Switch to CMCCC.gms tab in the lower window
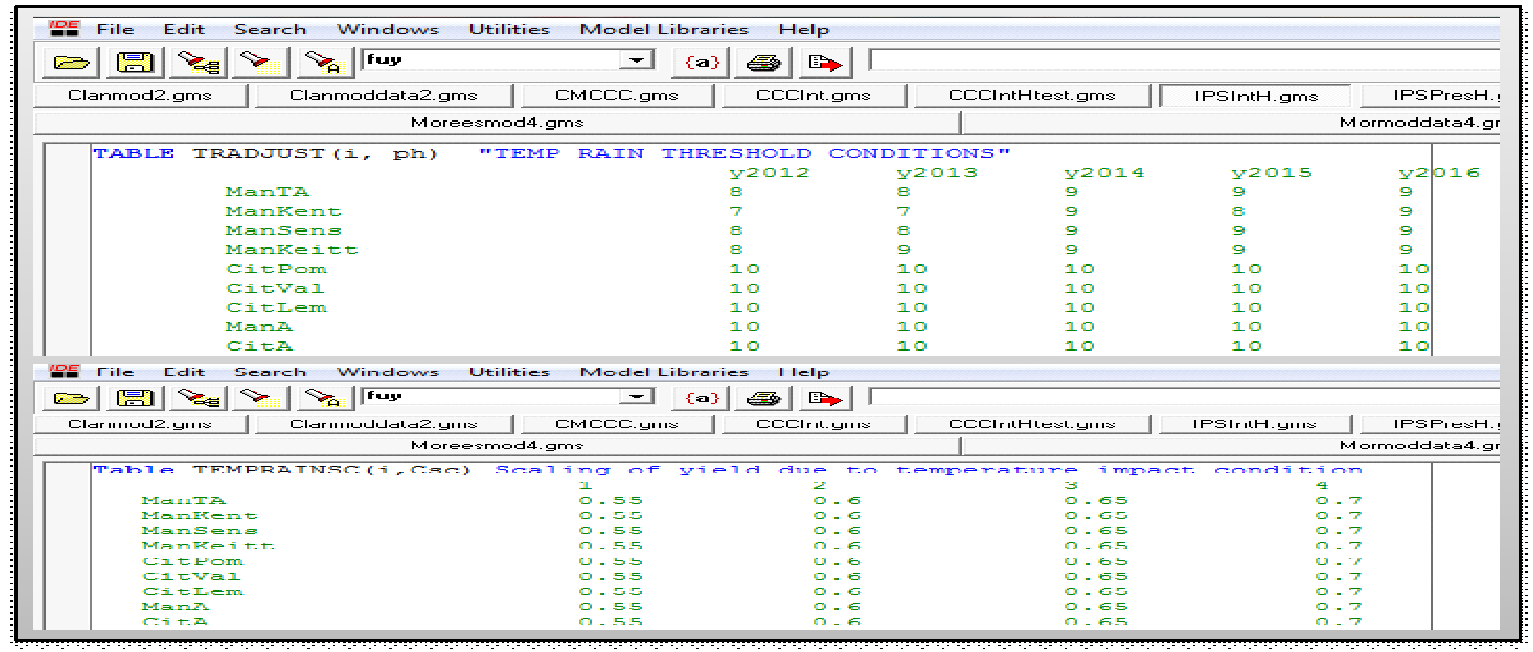This screenshot has width=1533, height=652. [x=617, y=424]
